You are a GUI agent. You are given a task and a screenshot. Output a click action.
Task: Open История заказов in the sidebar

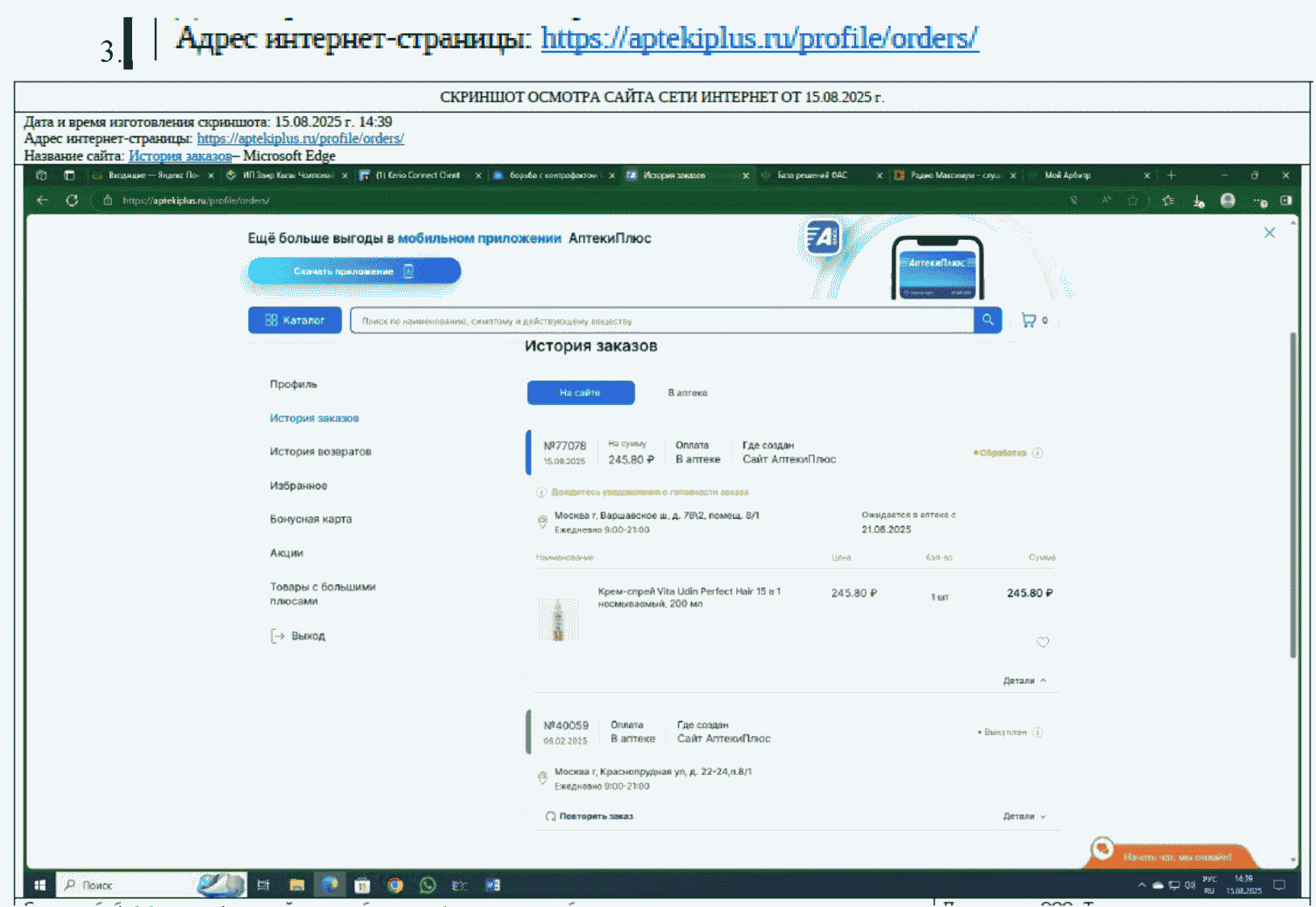[x=314, y=418]
